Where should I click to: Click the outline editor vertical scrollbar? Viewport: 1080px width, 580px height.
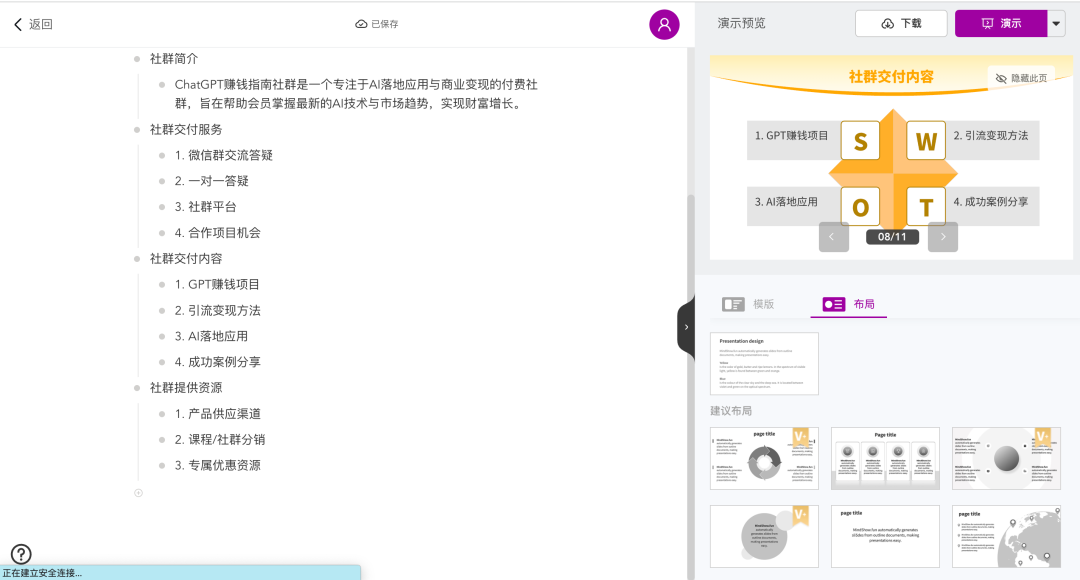pyautogui.click(x=690, y=386)
